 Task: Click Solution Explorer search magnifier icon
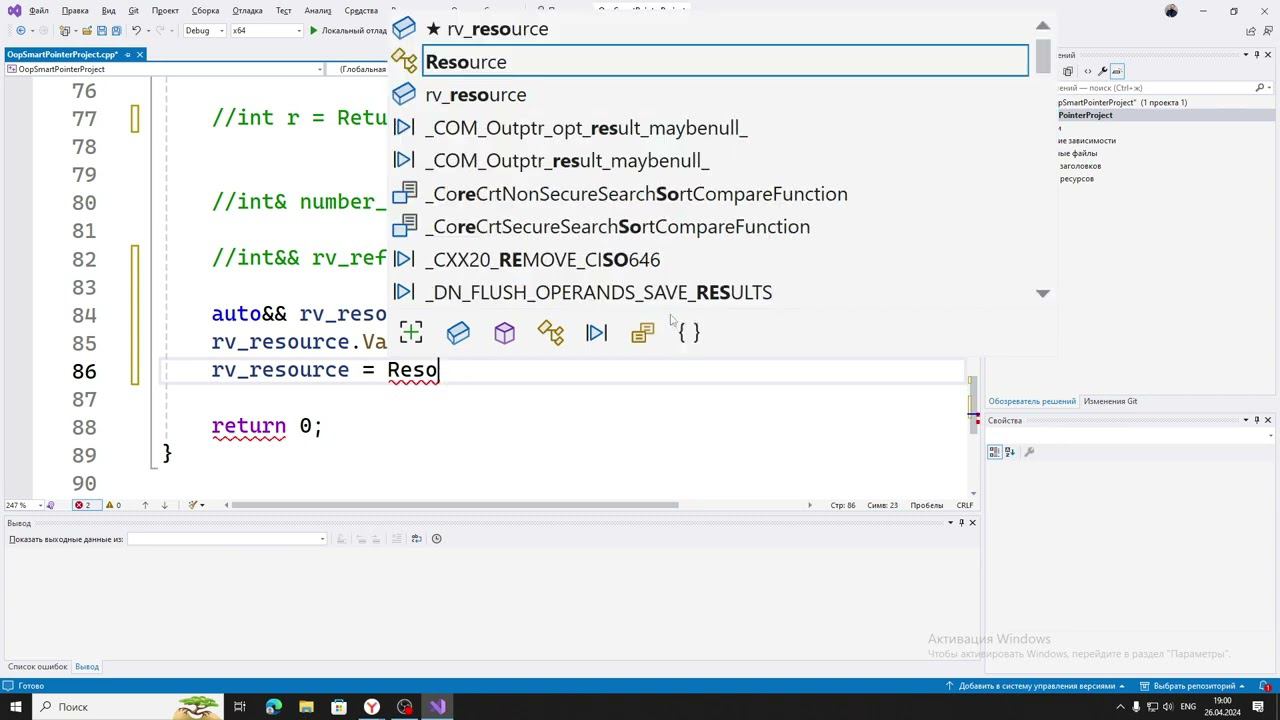point(1260,88)
